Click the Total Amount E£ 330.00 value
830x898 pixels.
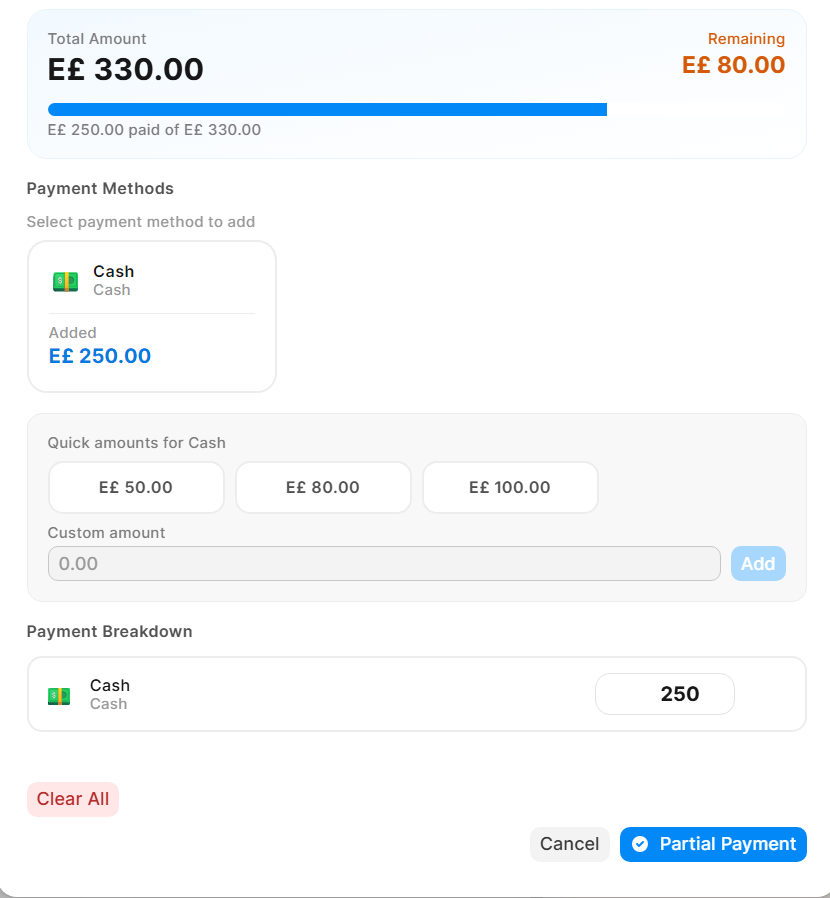coord(126,70)
